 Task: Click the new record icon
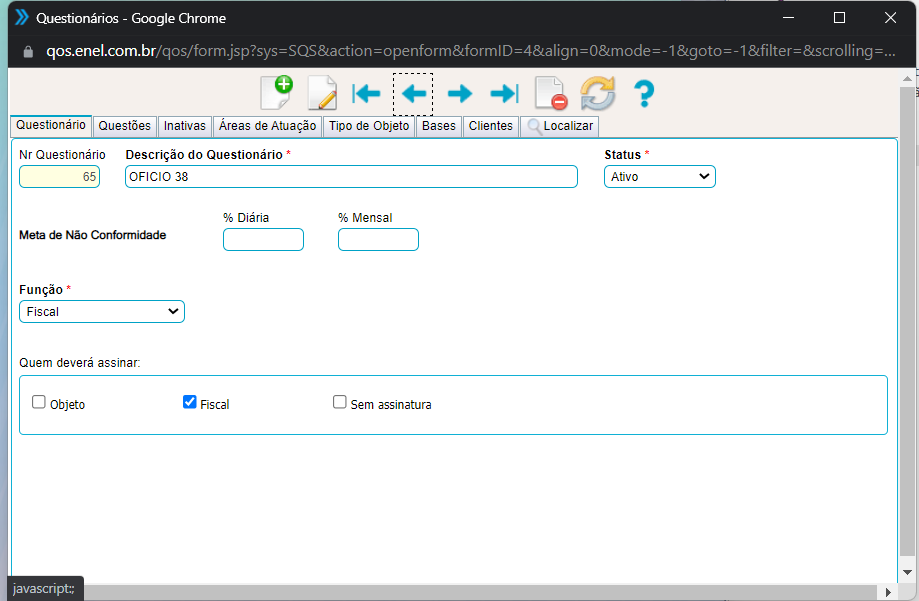(276, 93)
